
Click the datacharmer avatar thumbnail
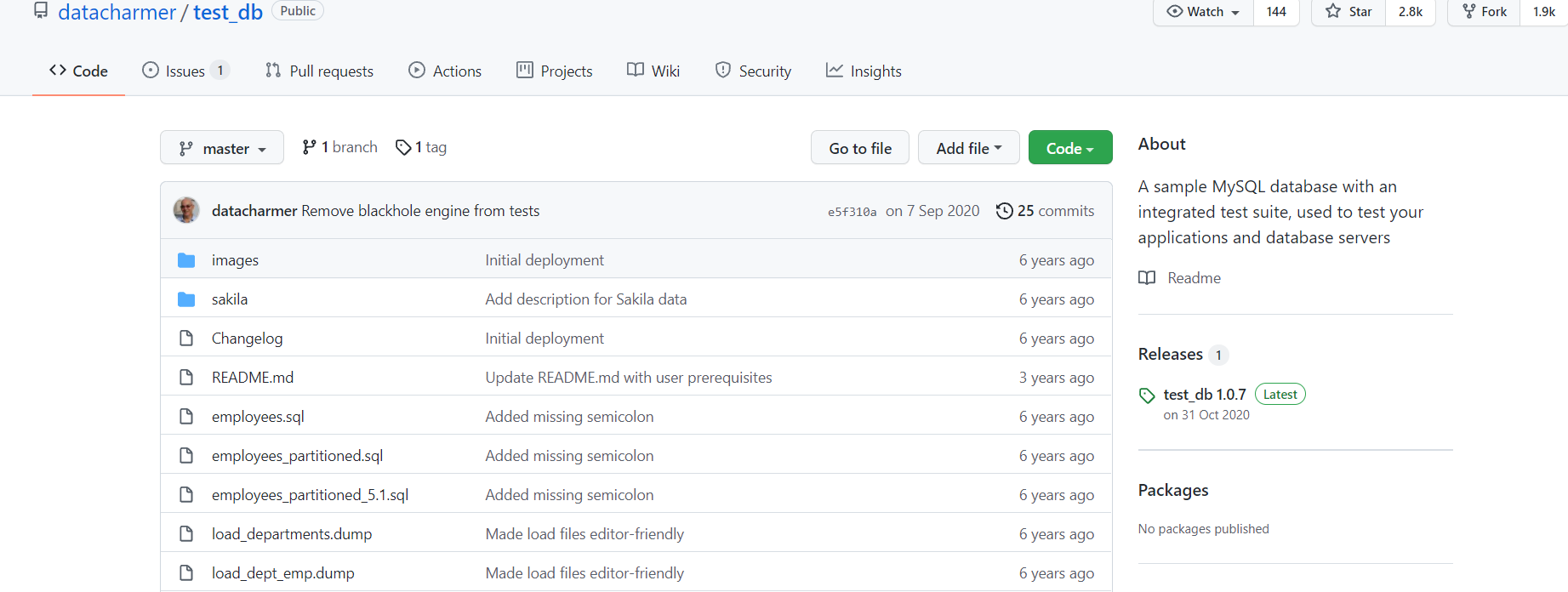[186, 210]
